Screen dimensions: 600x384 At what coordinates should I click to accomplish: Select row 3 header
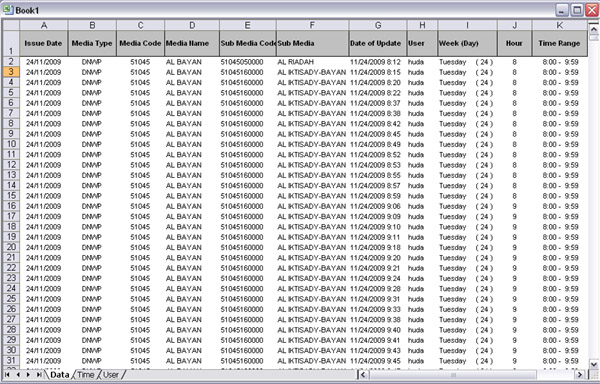11,72
